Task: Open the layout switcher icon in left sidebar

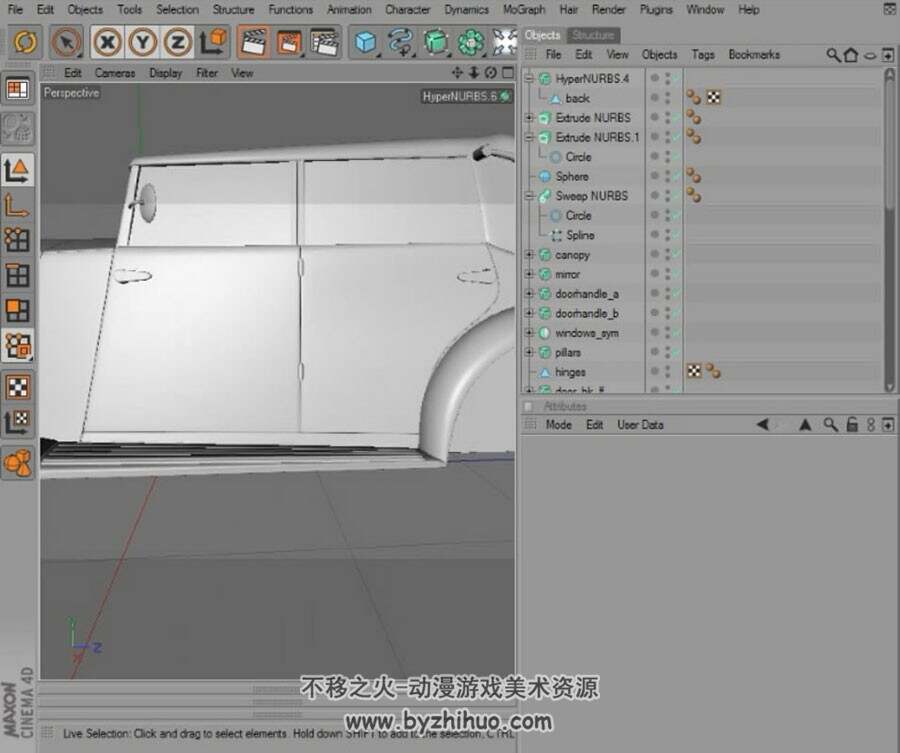Action: [18, 90]
